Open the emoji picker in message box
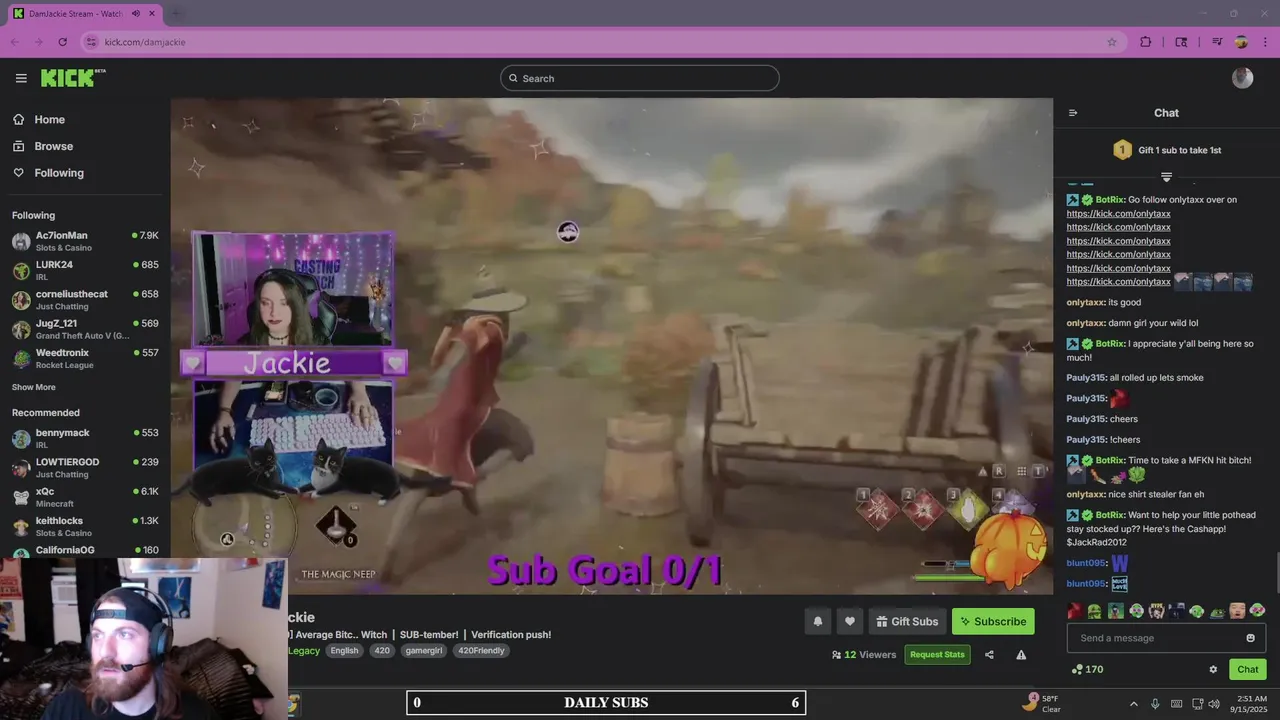This screenshot has height=720, width=1280. click(x=1250, y=638)
